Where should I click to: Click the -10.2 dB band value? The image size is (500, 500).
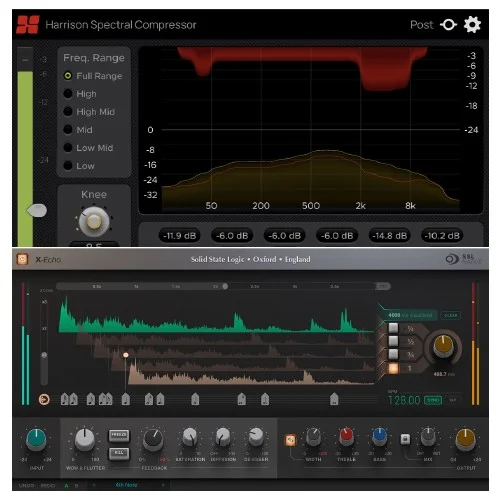442,236
